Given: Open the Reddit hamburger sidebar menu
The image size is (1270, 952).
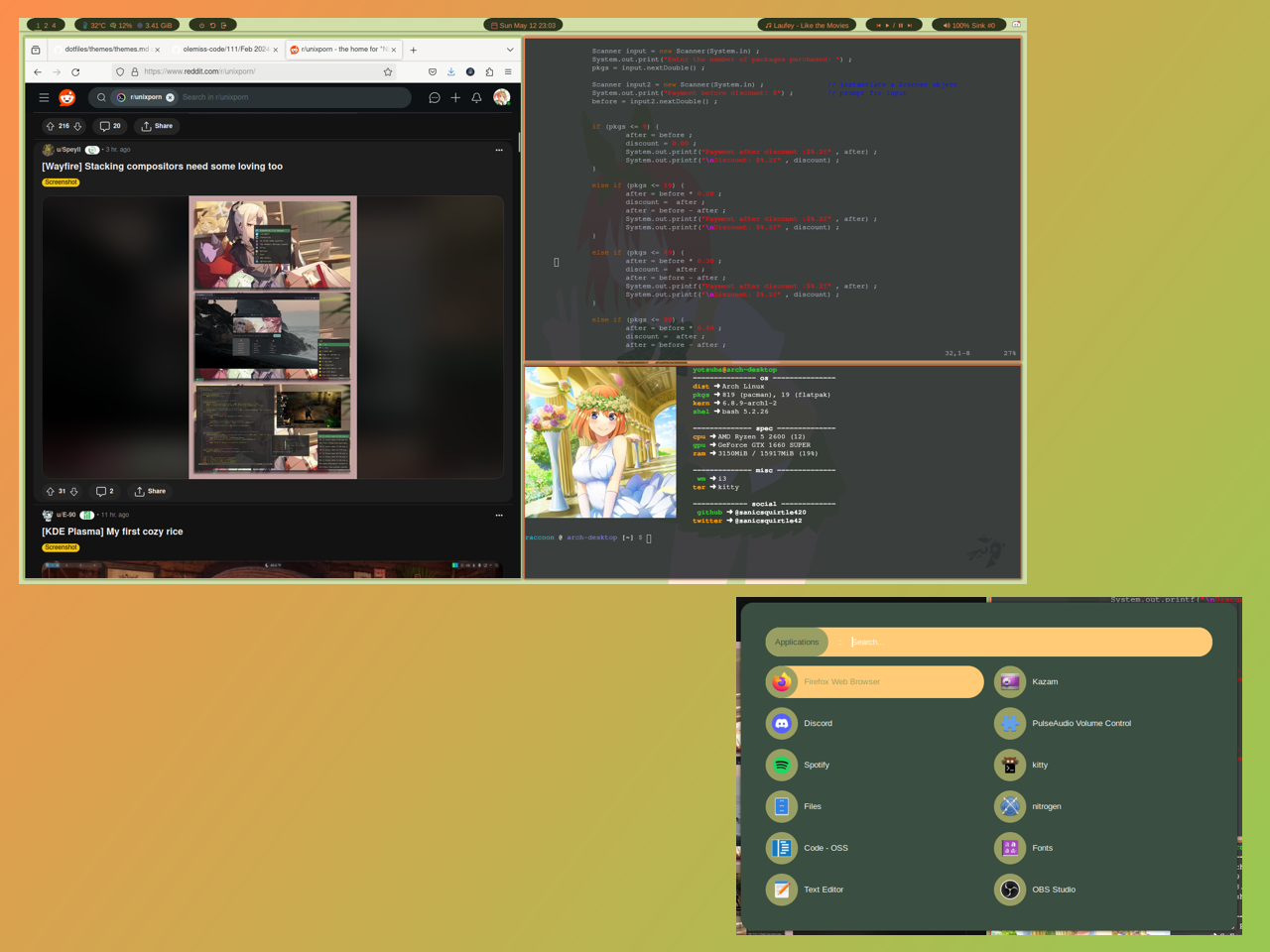Looking at the screenshot, I should click(44, 97).
